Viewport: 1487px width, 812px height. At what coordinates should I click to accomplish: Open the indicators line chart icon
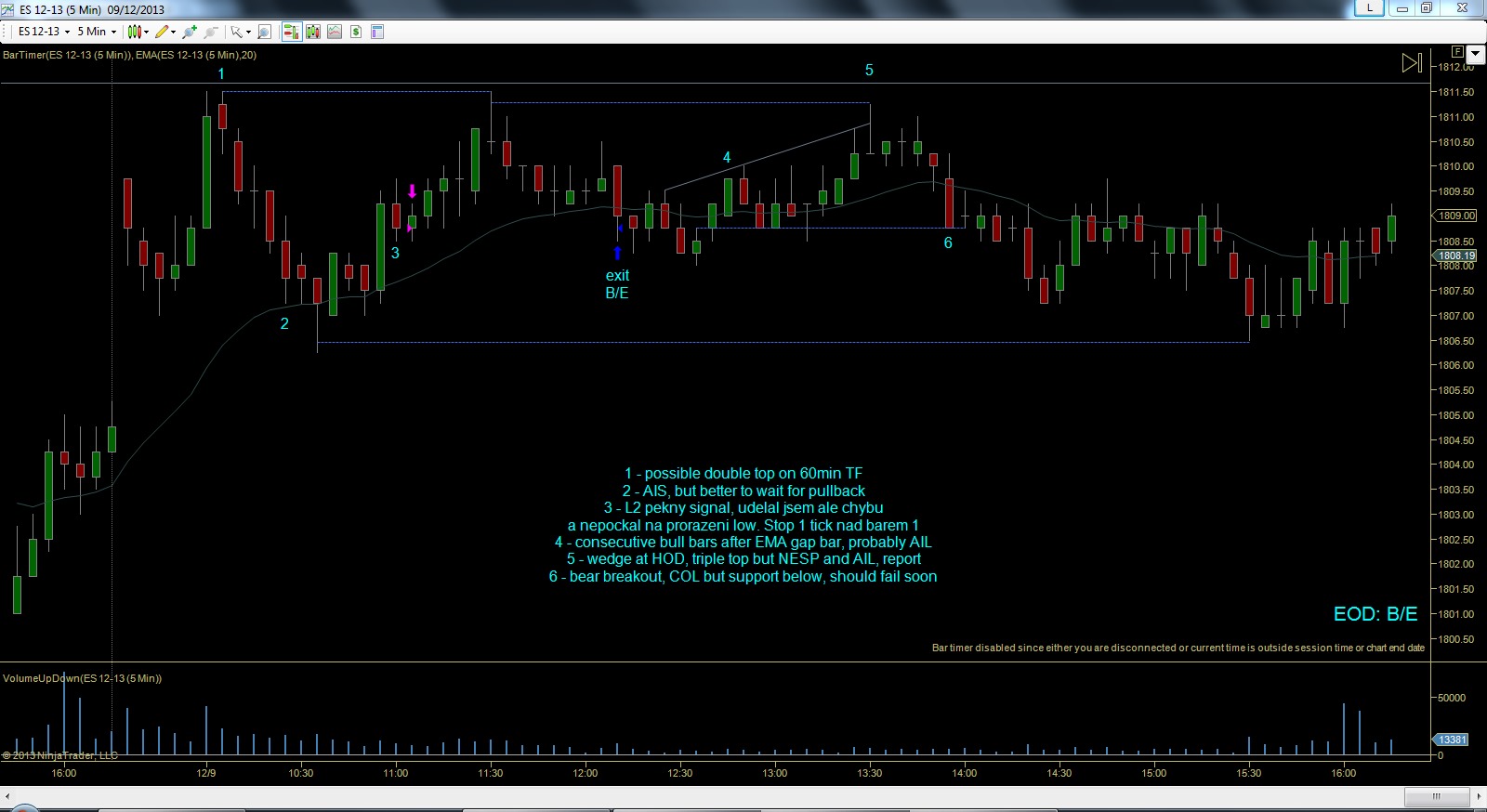335,32
